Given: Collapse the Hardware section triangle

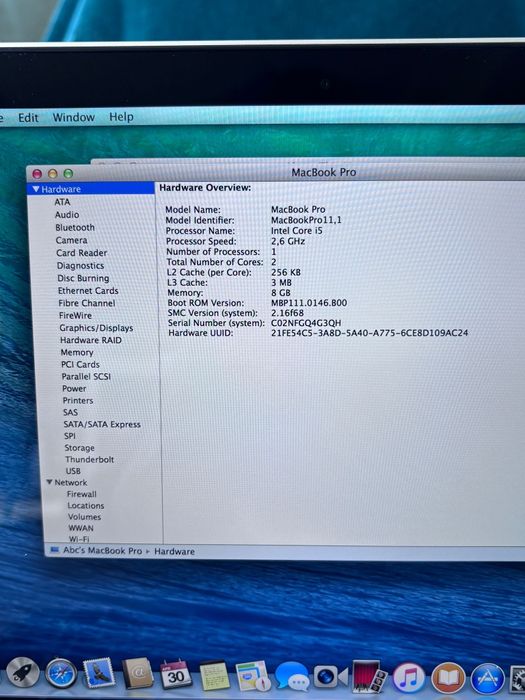Looking at the screenshot, I should coord(36,189).
